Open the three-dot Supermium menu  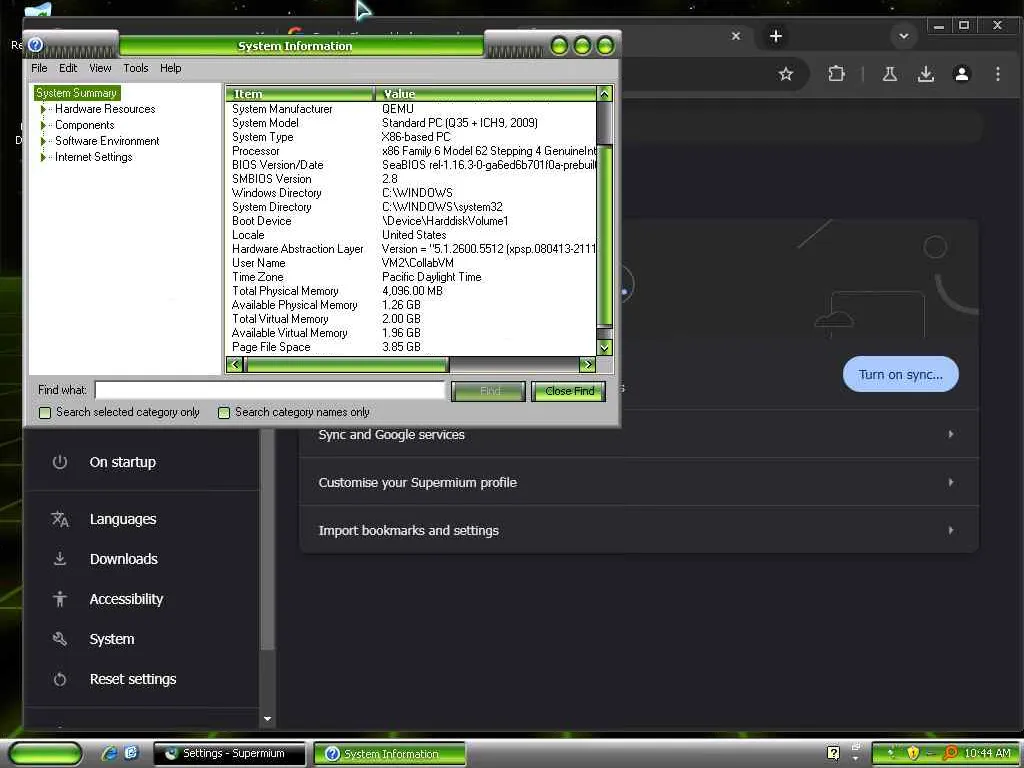997,74
